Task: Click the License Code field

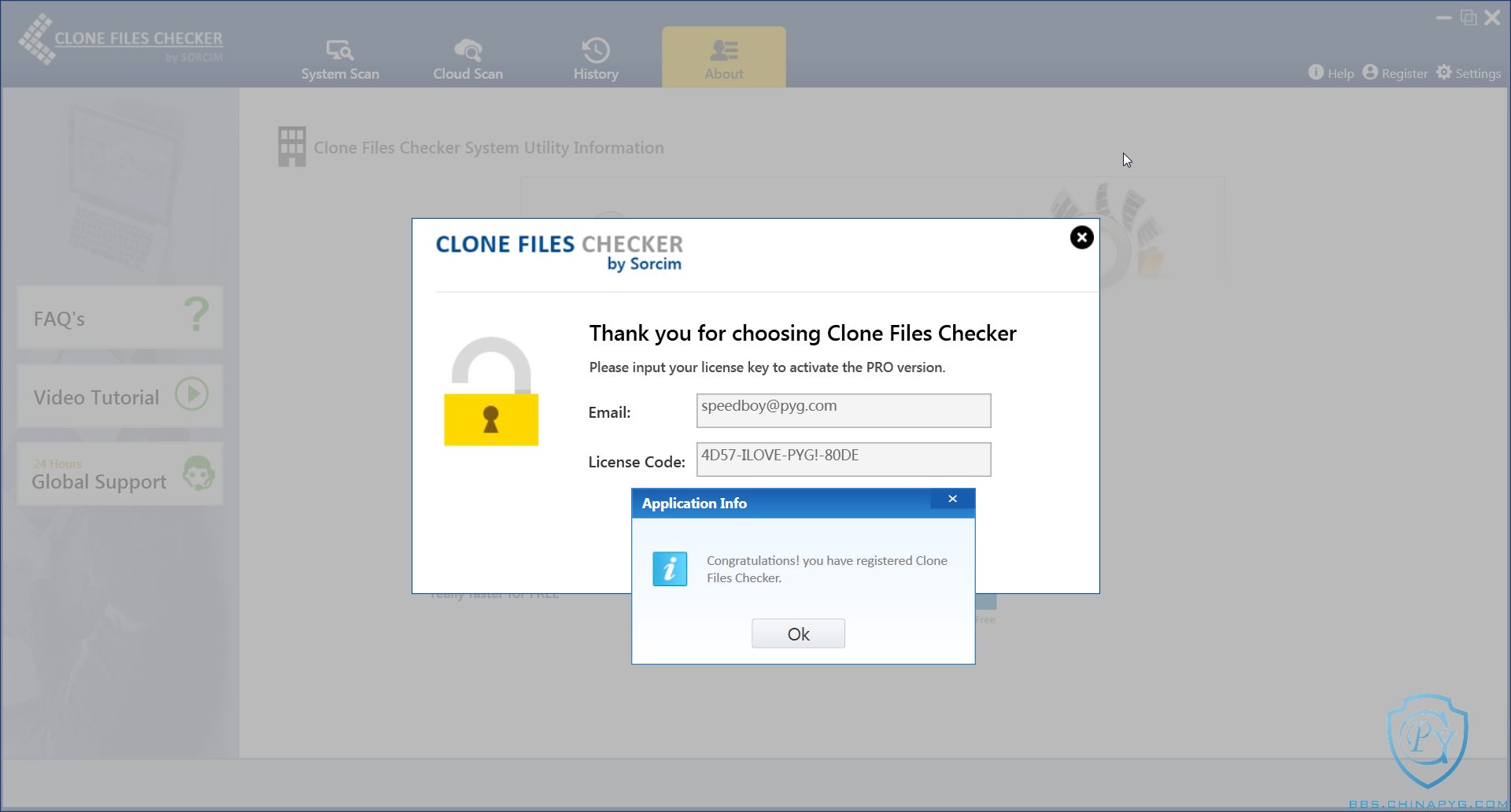Action: 843,459
